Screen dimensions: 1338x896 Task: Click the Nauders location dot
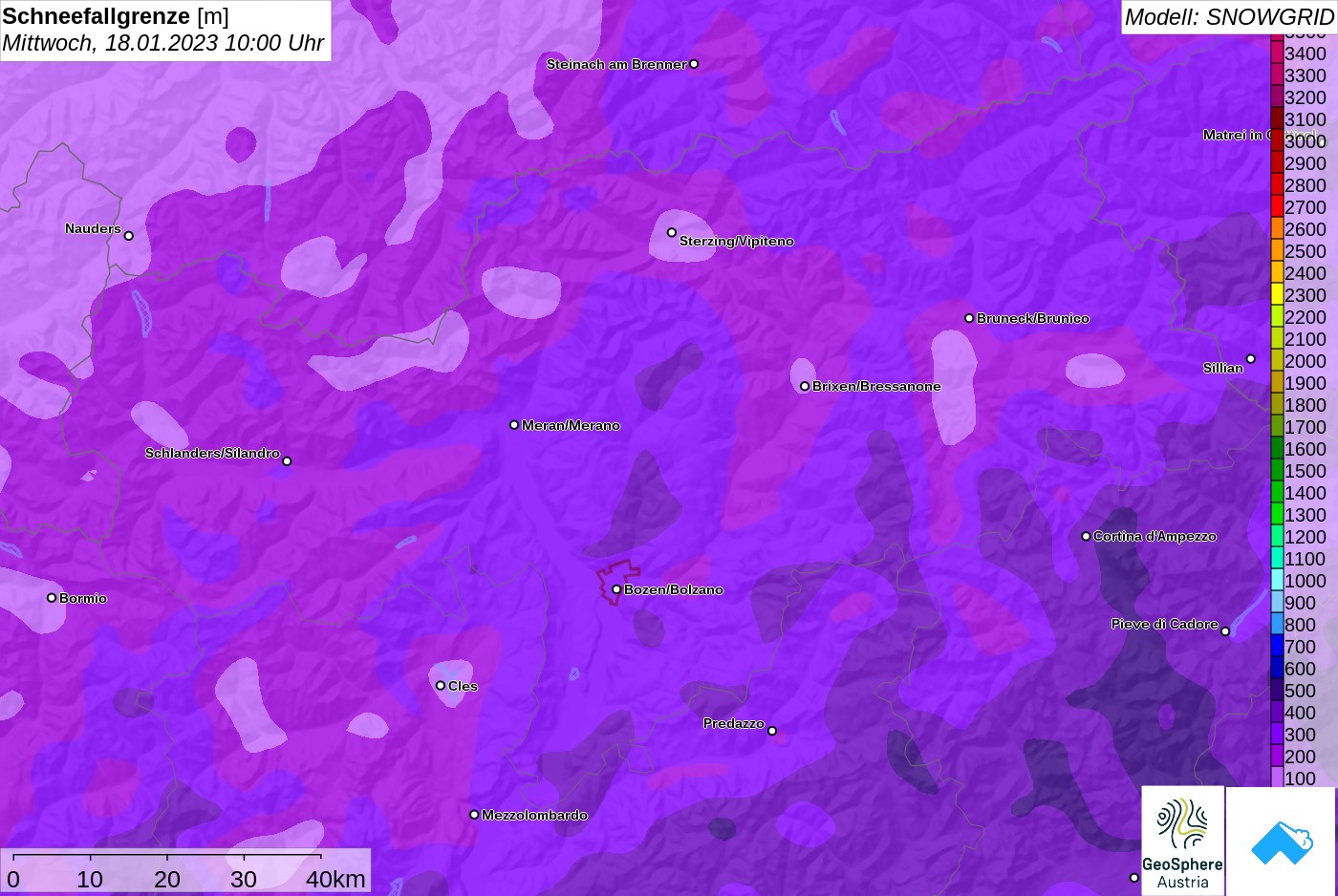click(x=129, y=236)
